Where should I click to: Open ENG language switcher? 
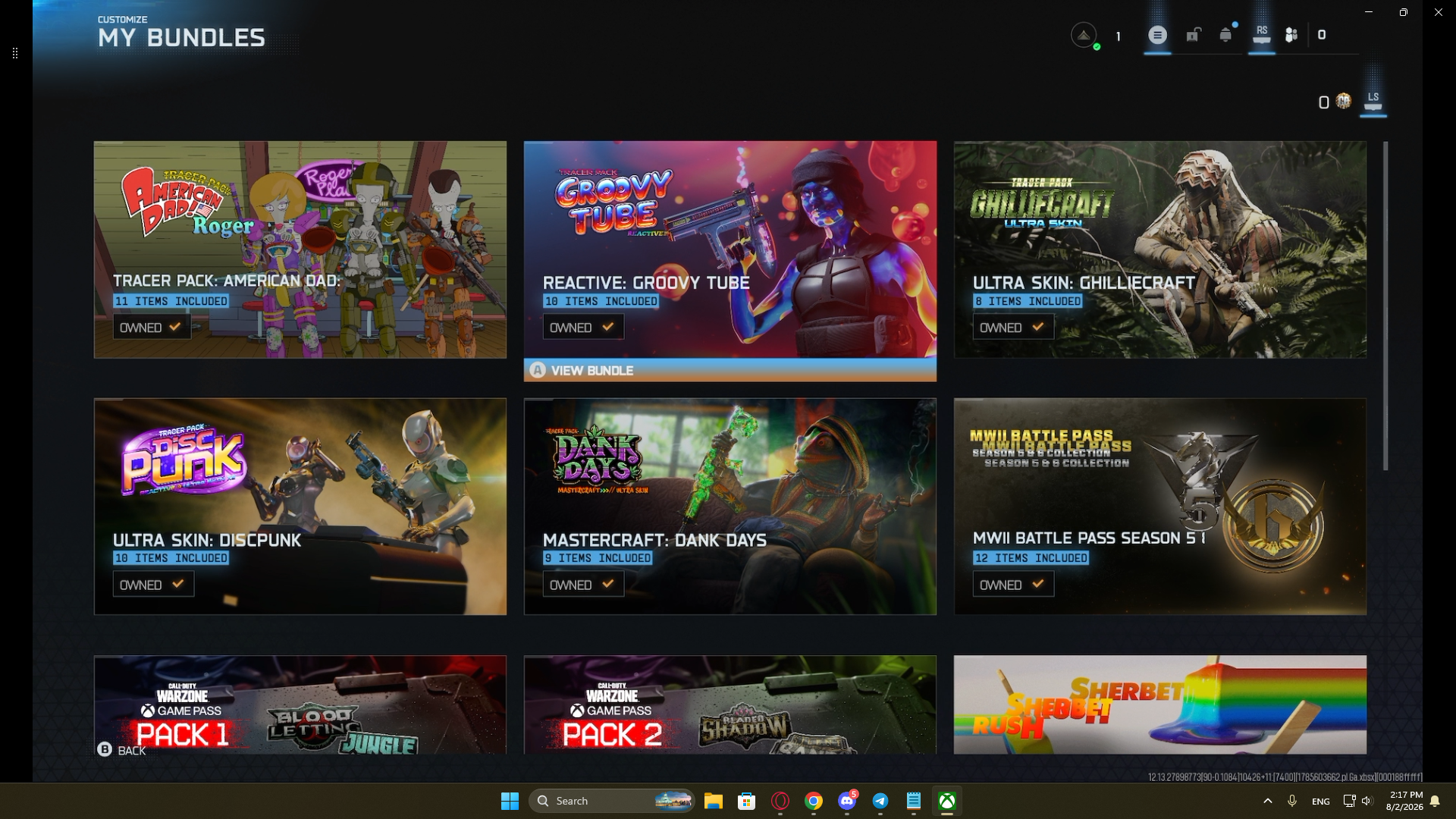1320,801
